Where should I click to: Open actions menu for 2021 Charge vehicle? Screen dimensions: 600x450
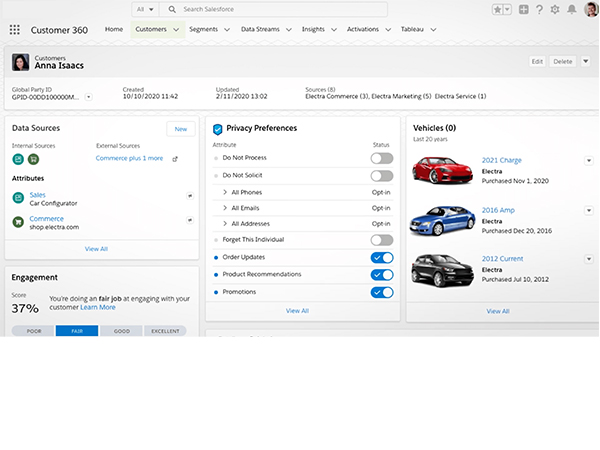[x=589, y=161]
